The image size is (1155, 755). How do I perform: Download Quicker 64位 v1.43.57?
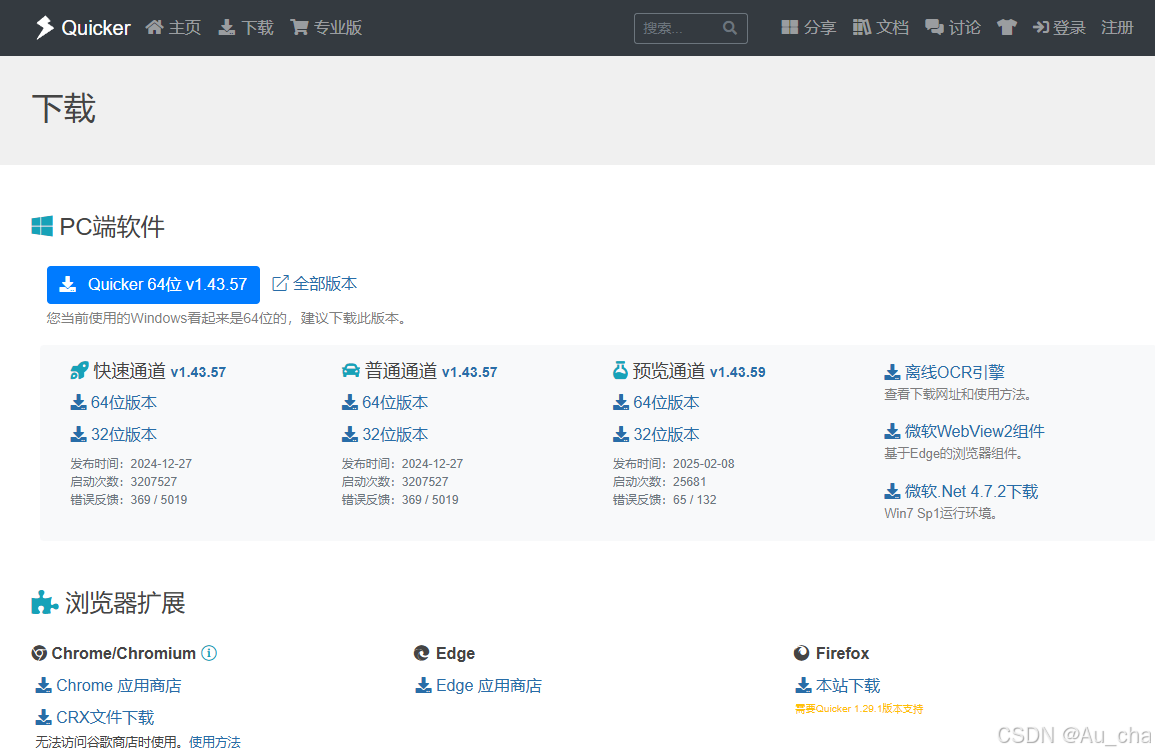152,284
